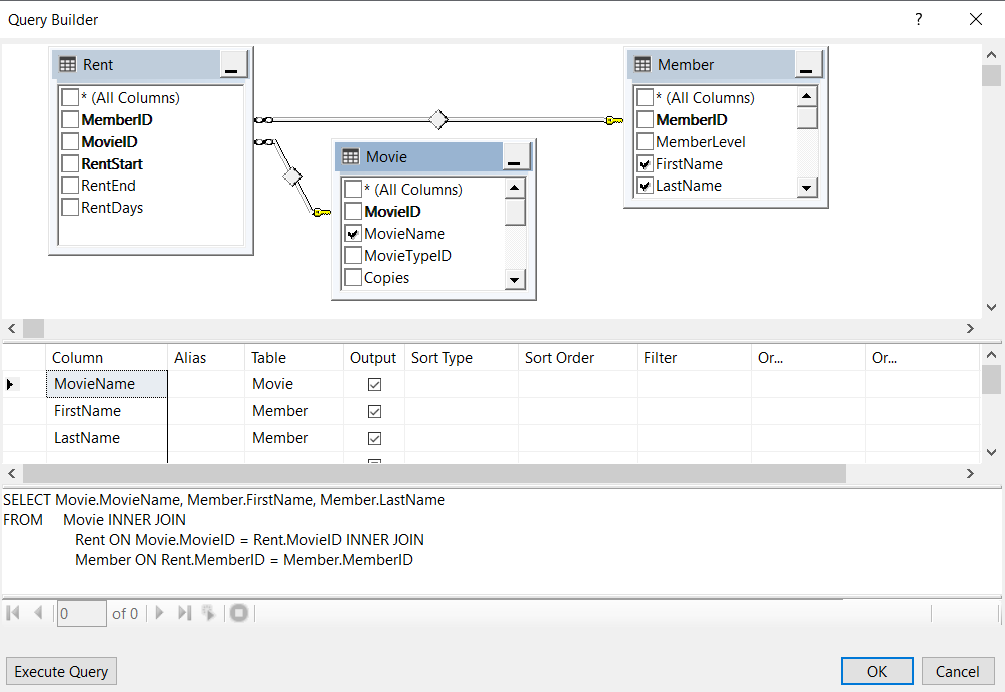This screenshot has height=692, width=1005.
Task: Check MemberID in Rent table
Action: [x=70, y=119]
